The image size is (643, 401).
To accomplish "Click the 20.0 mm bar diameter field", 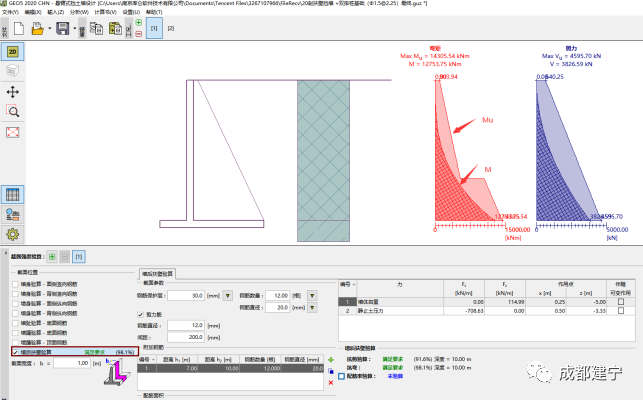I will (x=278, y=308).
